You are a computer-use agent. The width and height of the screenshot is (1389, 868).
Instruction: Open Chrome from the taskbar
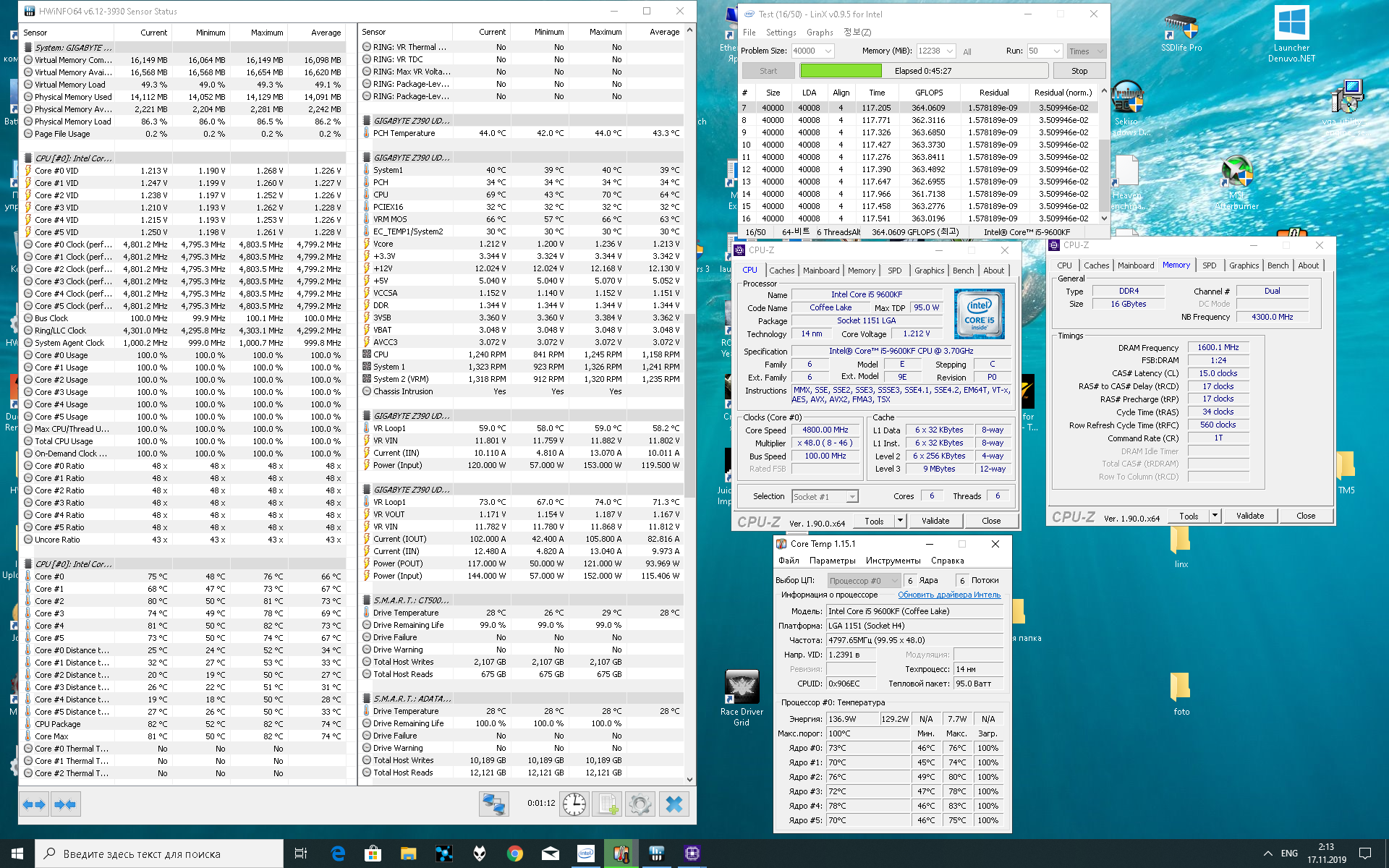point(515,854)
